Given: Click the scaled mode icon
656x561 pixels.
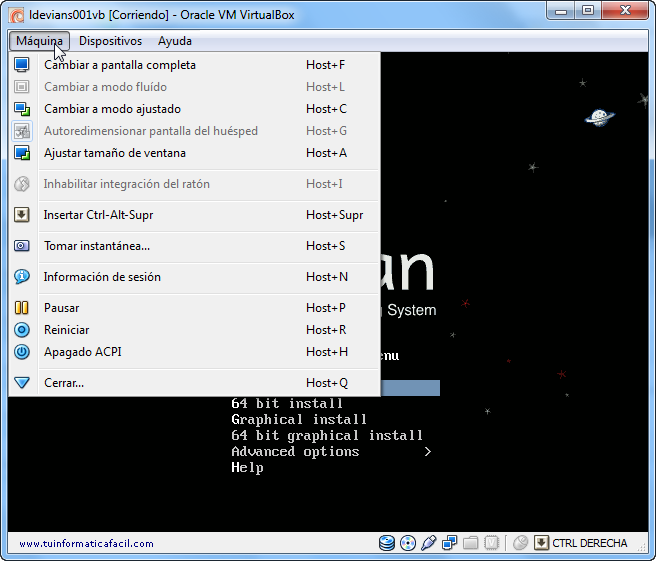Looking at the screenshot, I should coord(22,109).
